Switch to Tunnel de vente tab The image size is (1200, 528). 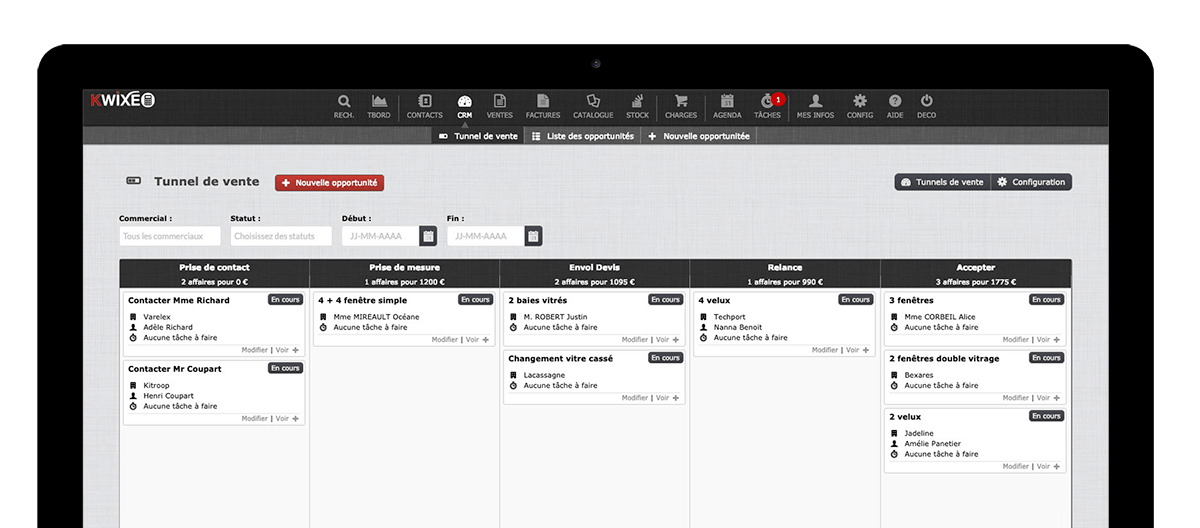(x=478, y=136)
